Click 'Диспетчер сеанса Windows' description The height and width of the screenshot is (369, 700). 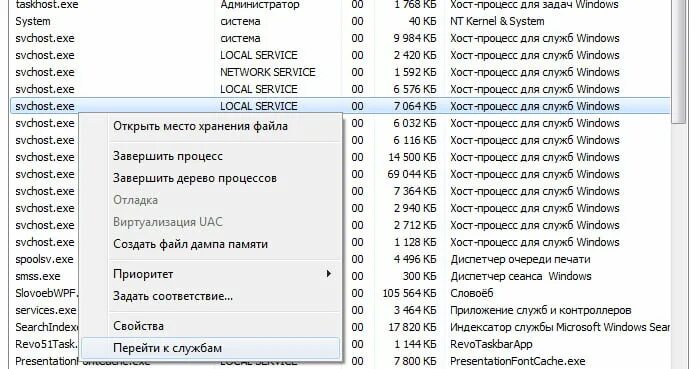pyautogui.click(x=521, y=276)
